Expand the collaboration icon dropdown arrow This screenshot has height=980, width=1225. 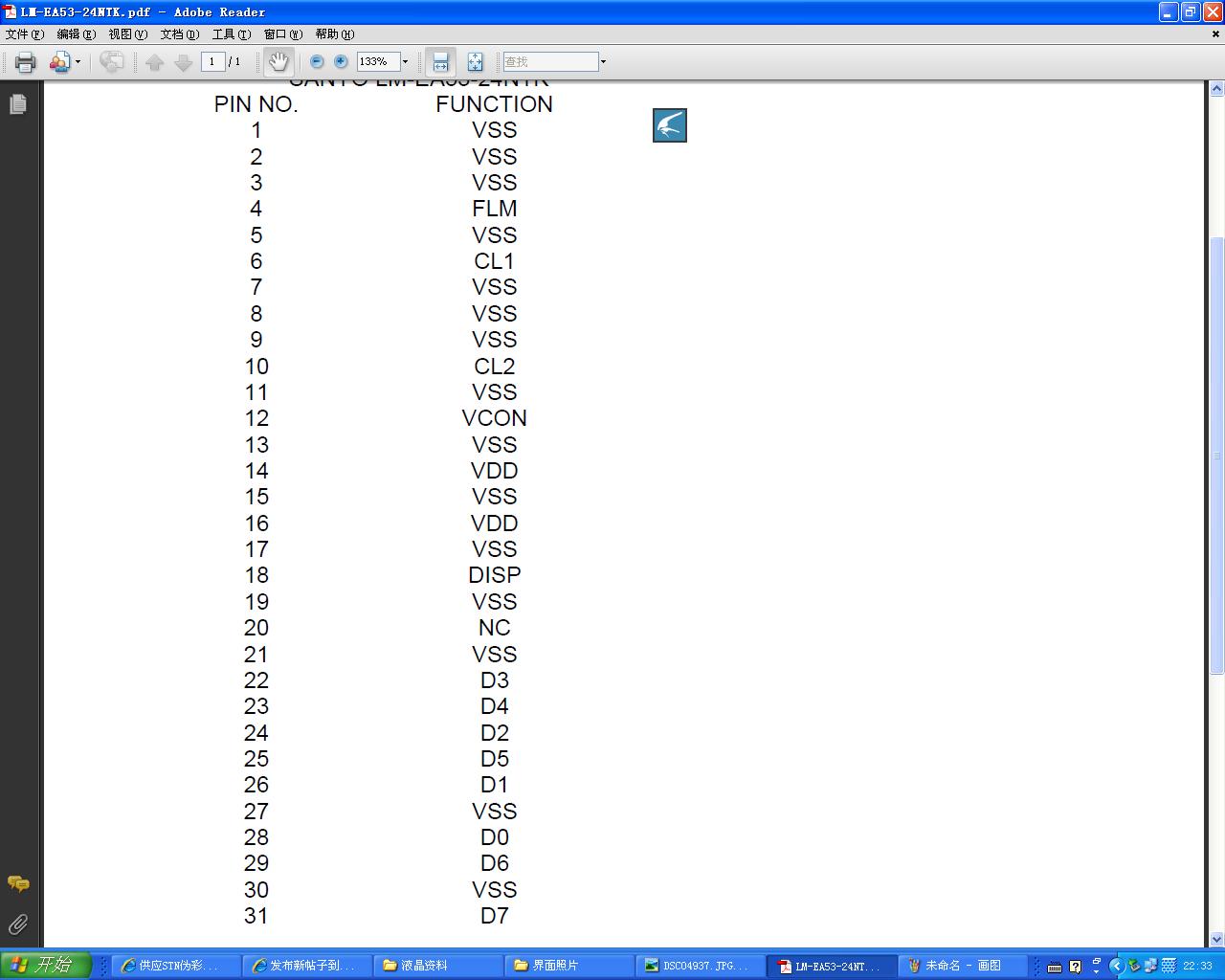[x=78, y=62]
